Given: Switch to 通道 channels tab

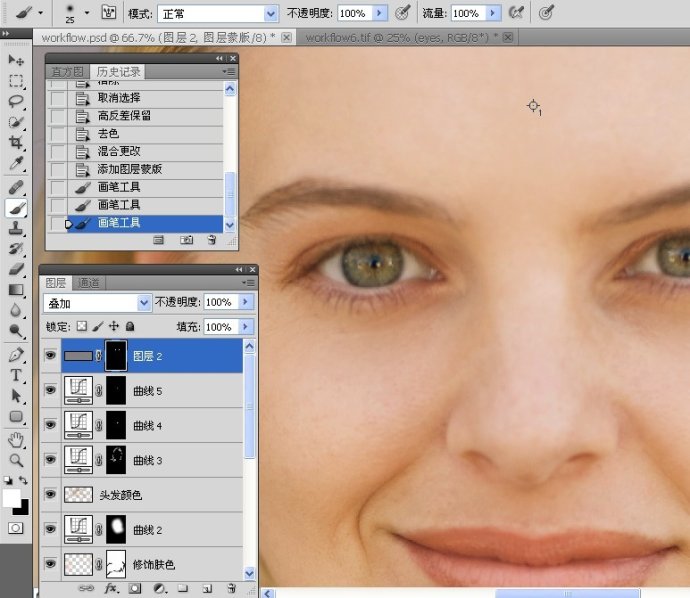Looking at the screenshot, I should 88,282.
